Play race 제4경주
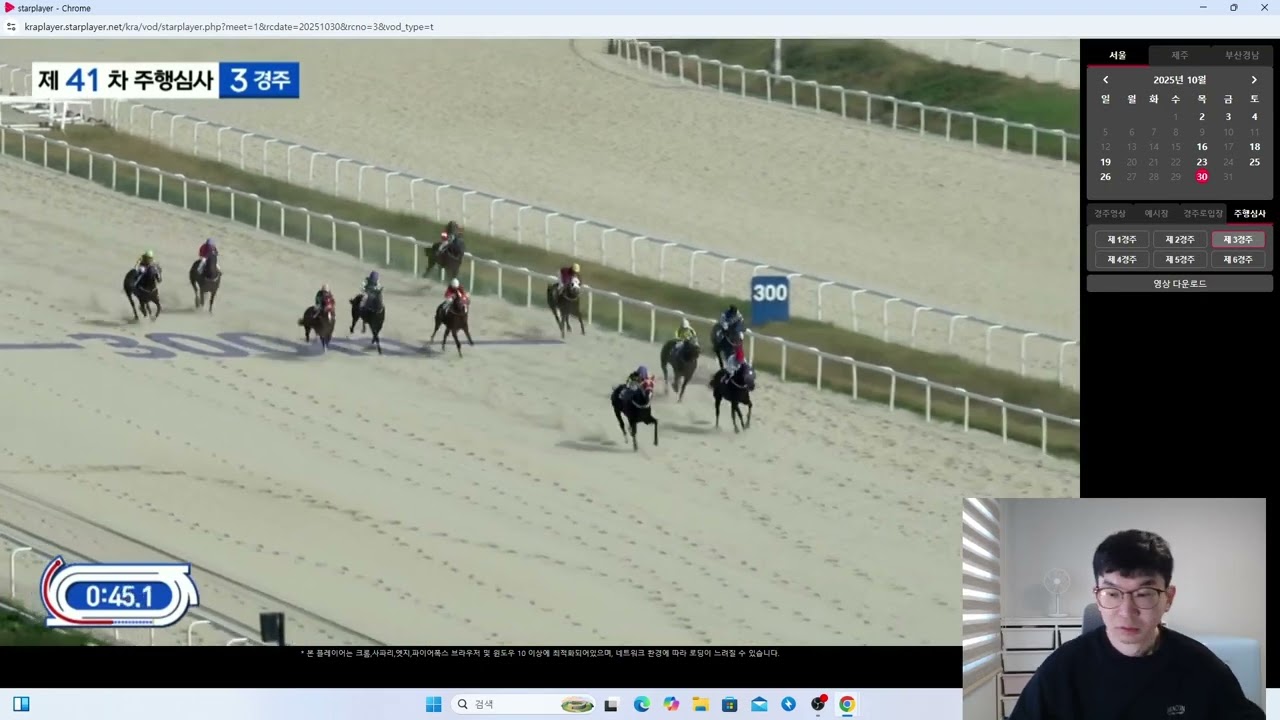1280x720 pixels. [1122, 260]
